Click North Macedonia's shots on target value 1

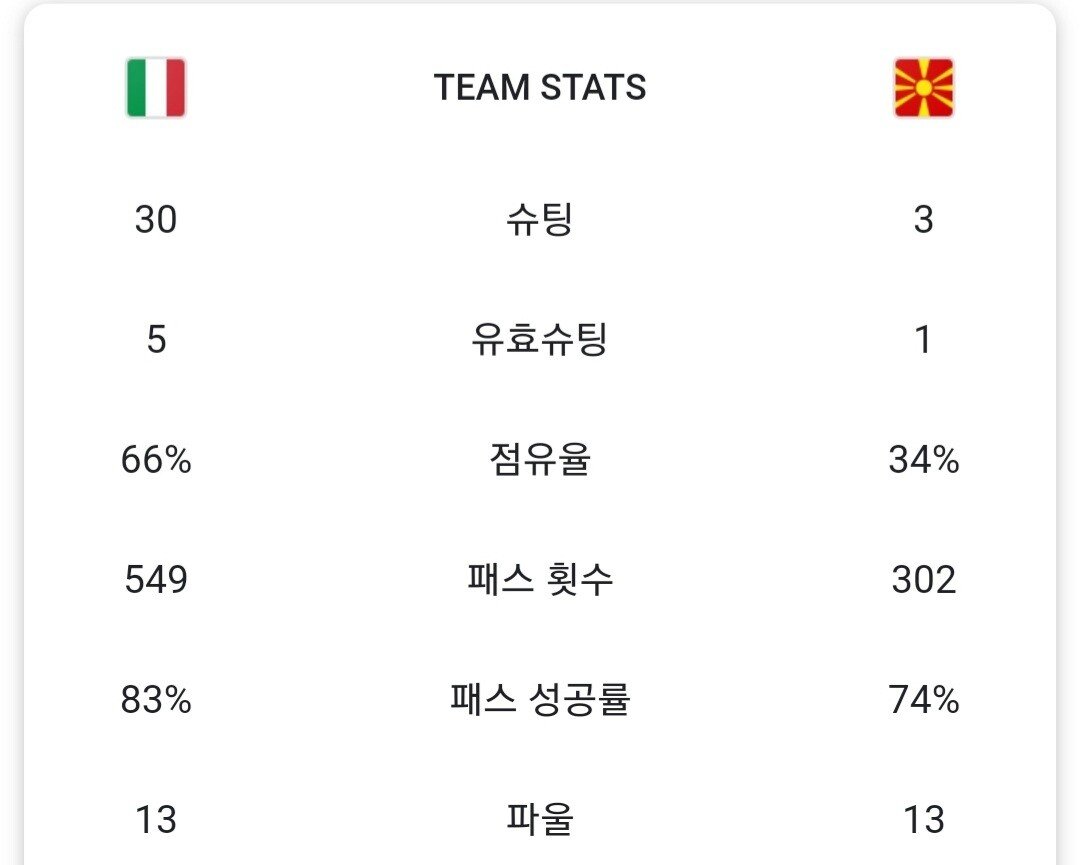point(923,340)
